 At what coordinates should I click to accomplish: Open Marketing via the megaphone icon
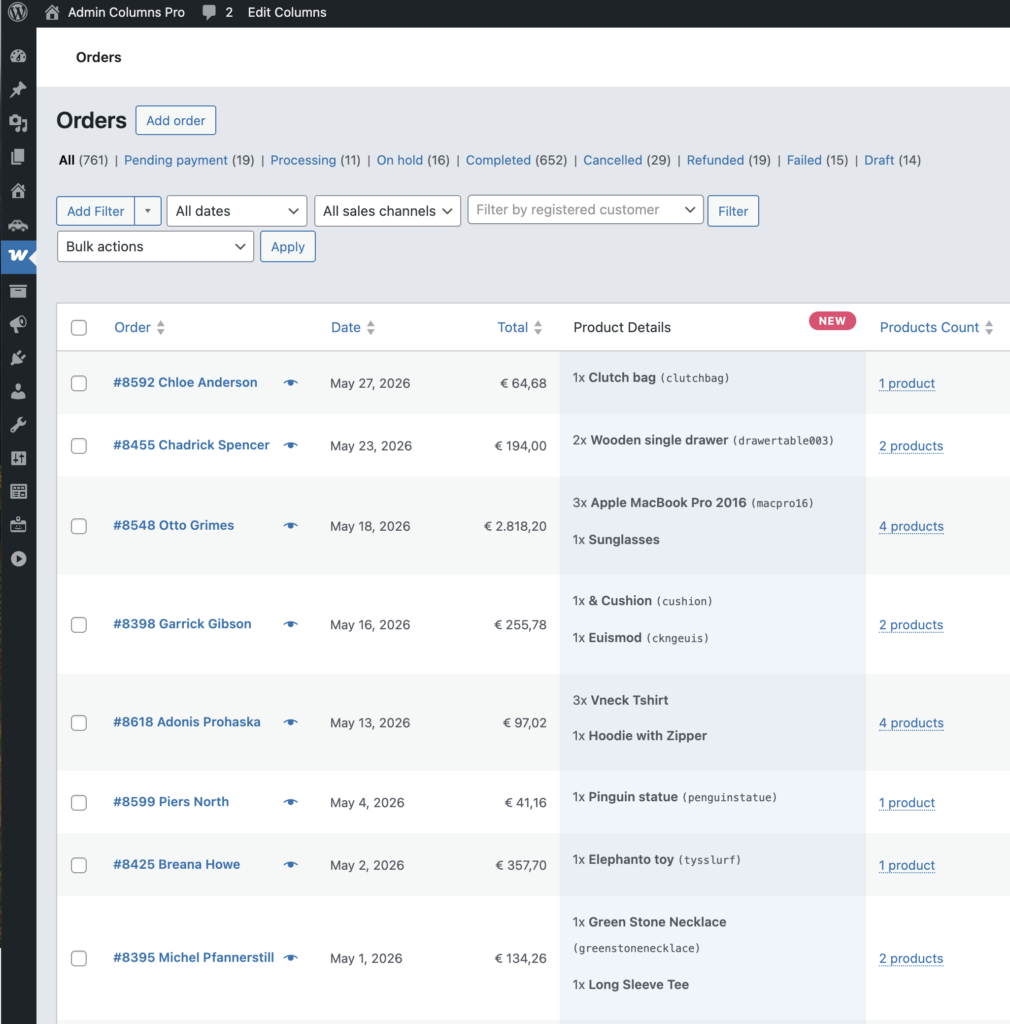18,324
